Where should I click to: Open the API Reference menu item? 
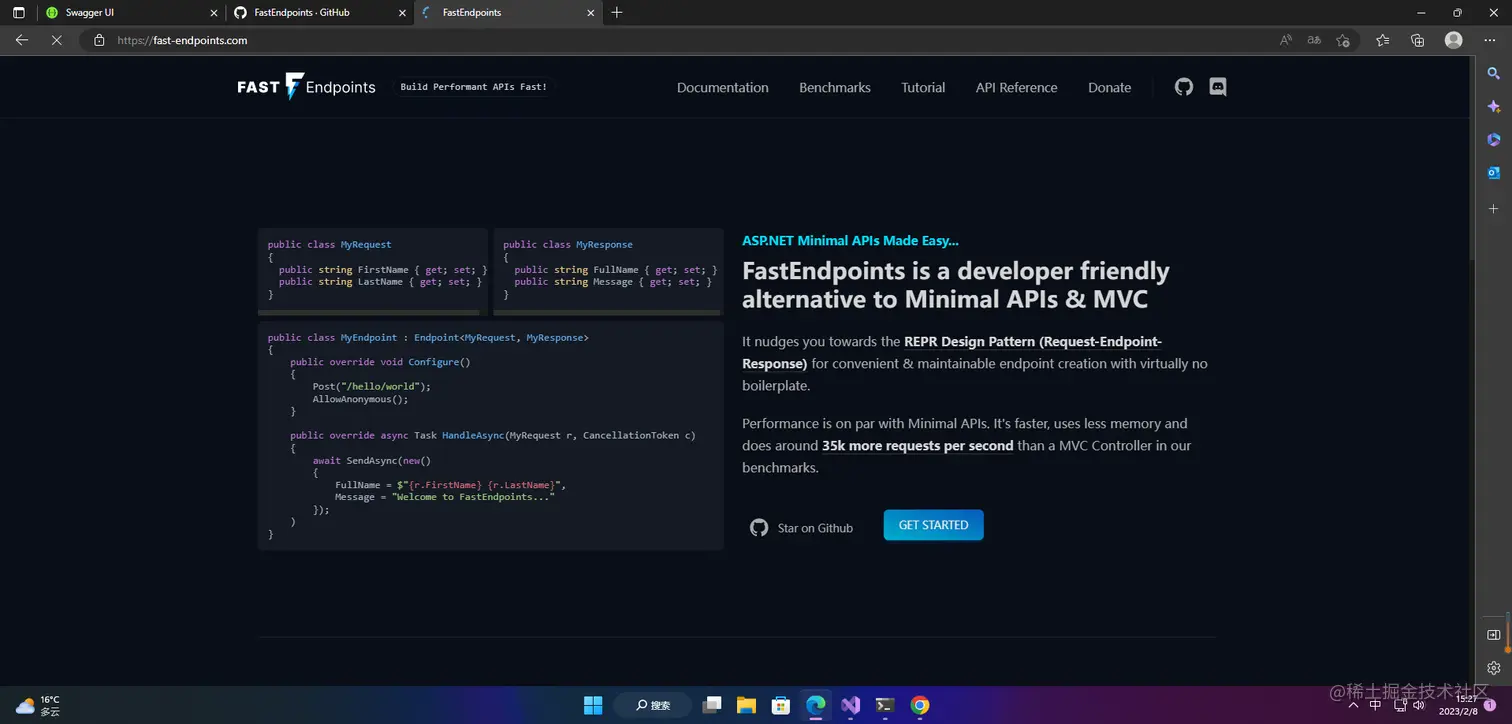pos(1016,87)
